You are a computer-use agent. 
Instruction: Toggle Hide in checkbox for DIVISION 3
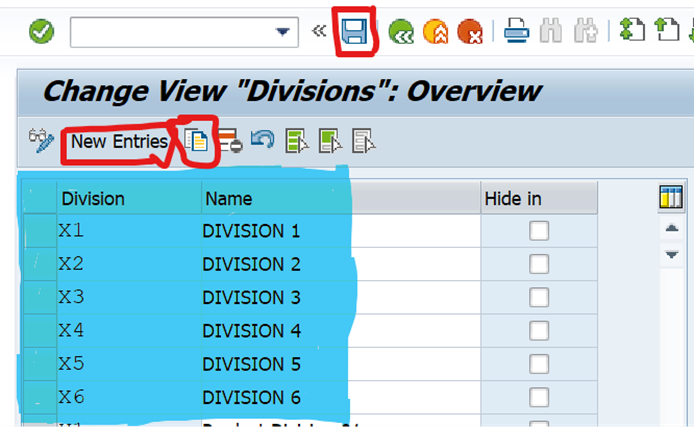(539, 297)
